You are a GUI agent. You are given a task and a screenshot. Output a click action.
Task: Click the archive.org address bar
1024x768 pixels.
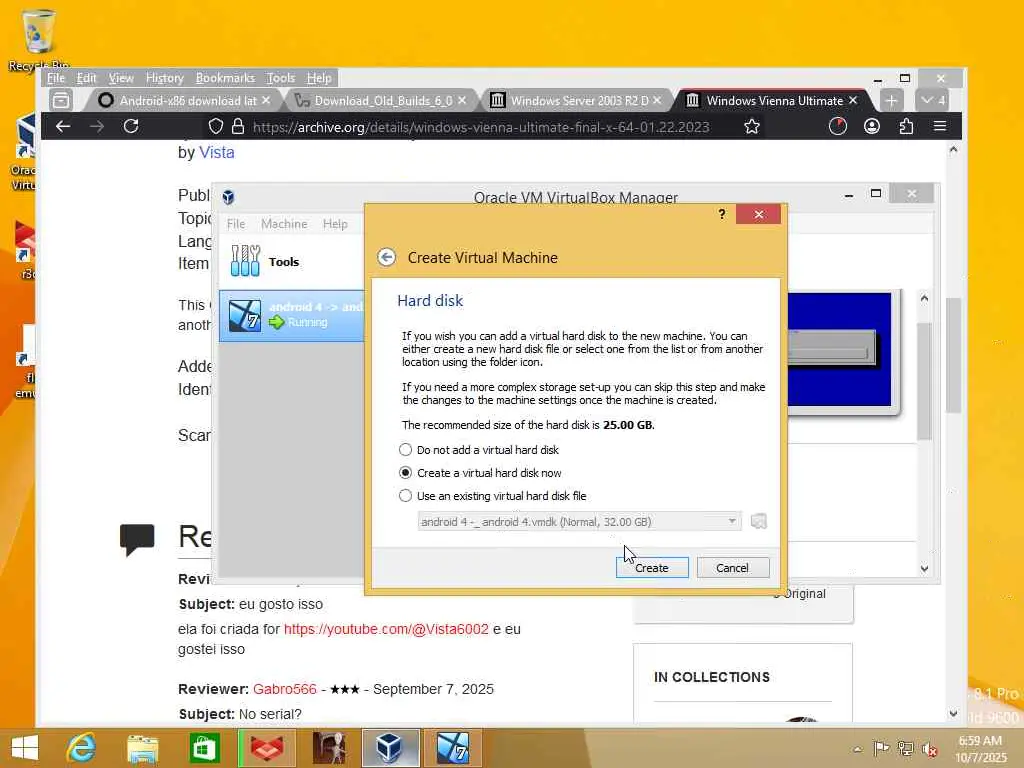[x=481, y=127]
